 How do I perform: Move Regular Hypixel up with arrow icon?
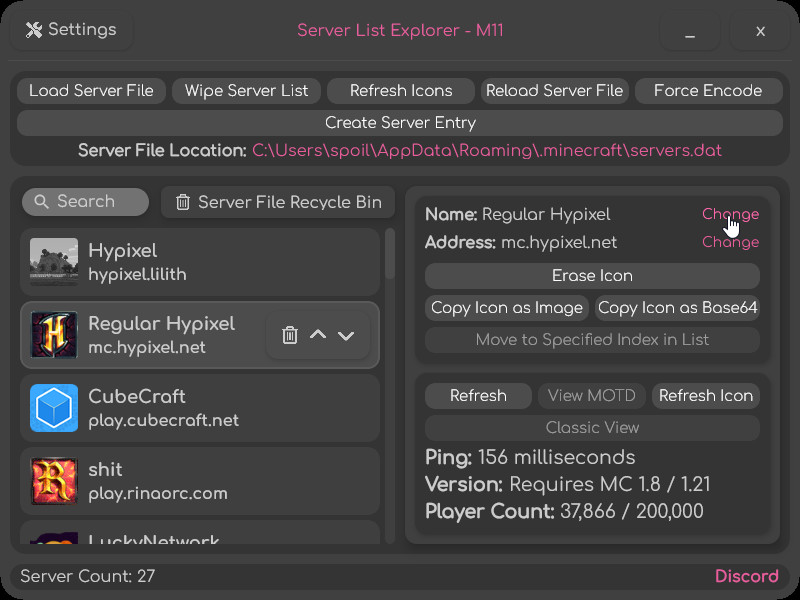point(318,335)
